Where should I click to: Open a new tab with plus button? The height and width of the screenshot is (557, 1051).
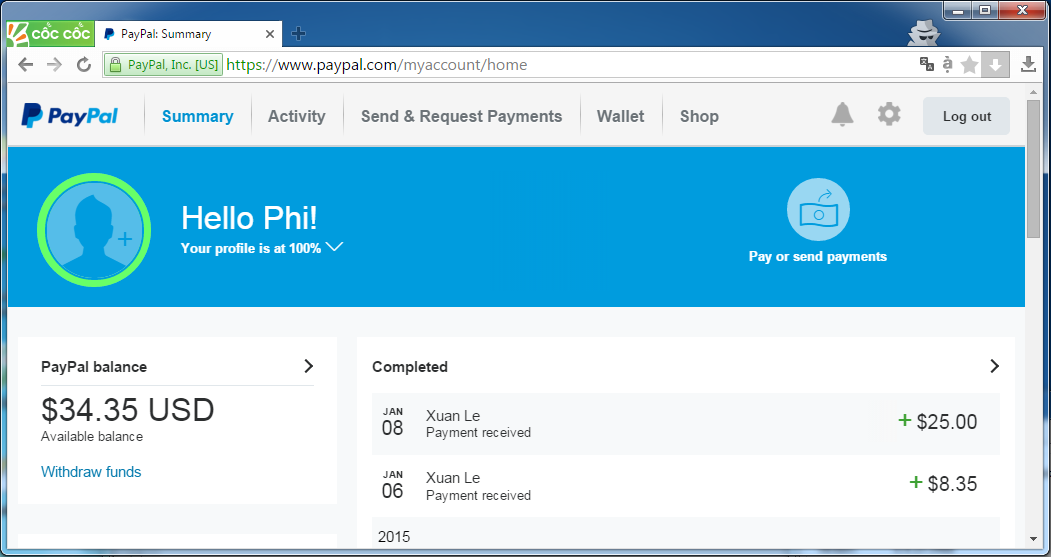pos(299,34)
